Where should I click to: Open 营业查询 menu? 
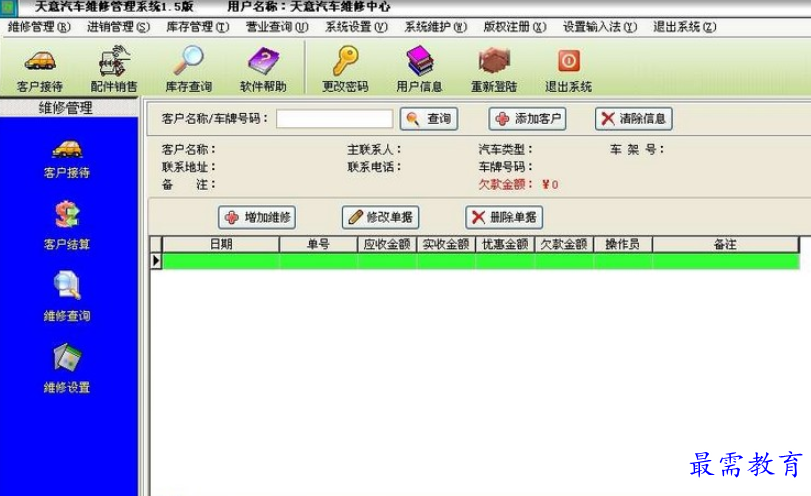pyautogui.click(x=277, y=27)
